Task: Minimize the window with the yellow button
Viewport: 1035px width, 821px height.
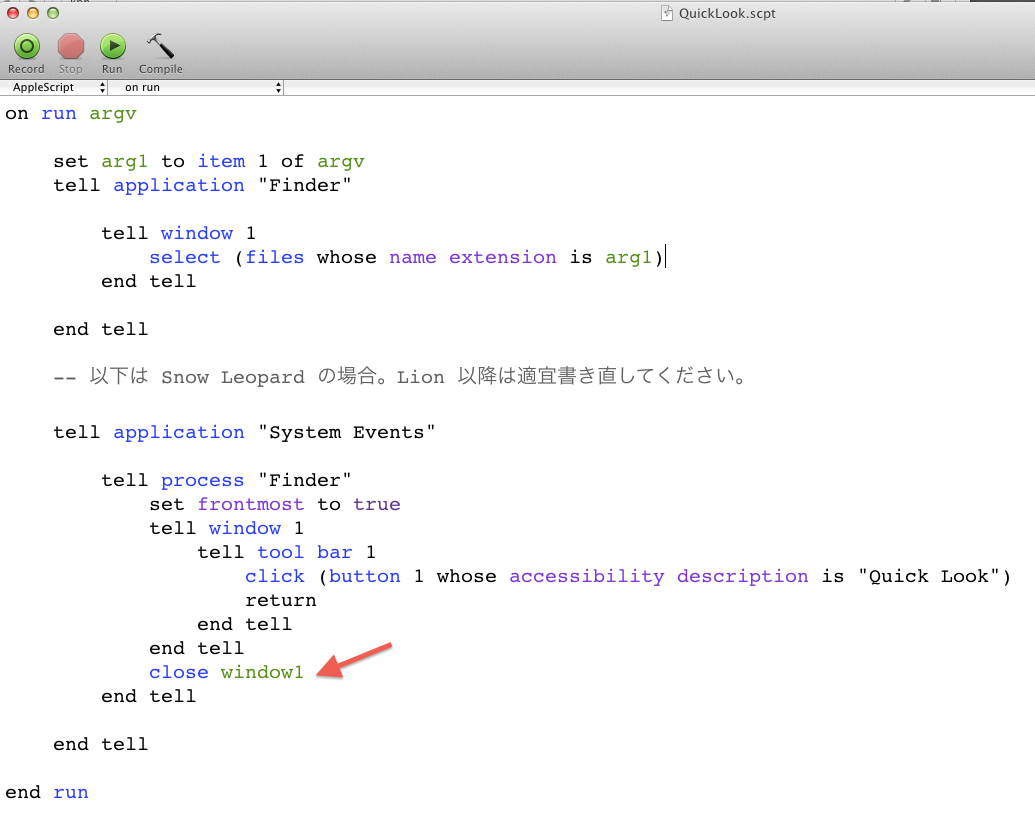Action: pos(32,13)
